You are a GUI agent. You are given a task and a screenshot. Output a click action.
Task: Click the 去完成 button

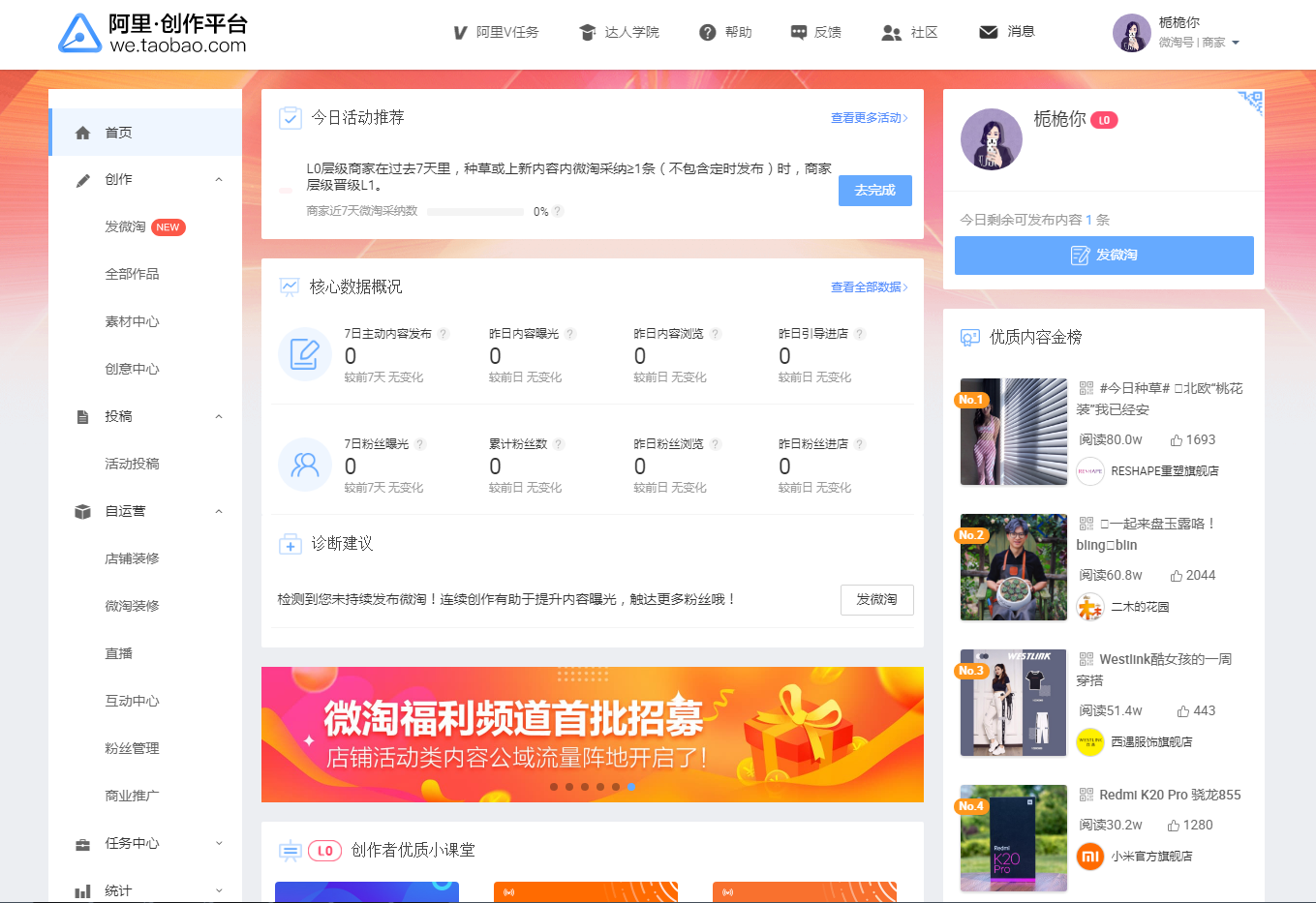875,191
